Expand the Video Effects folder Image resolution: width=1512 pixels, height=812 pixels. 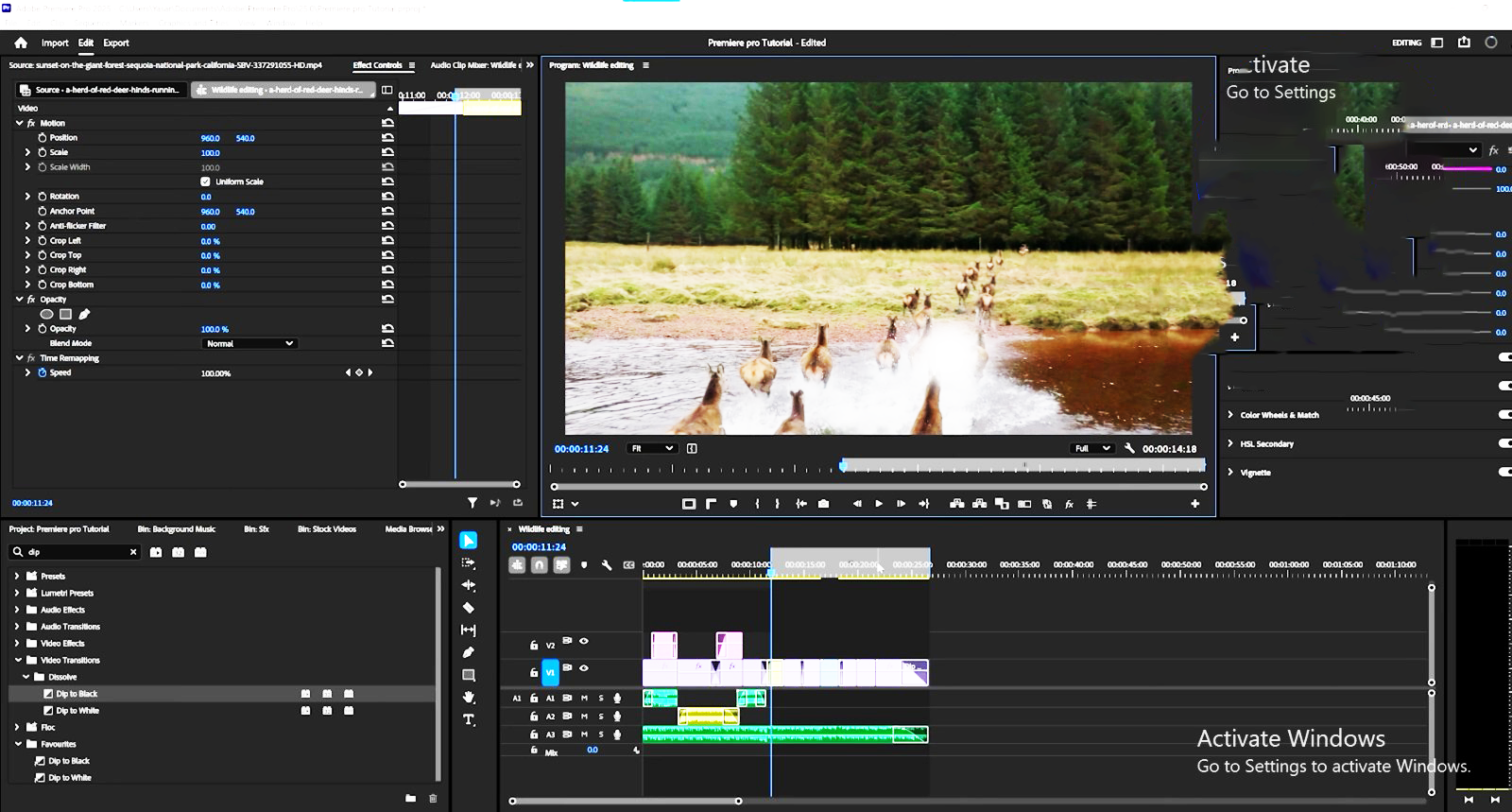[x=17, y=644]
